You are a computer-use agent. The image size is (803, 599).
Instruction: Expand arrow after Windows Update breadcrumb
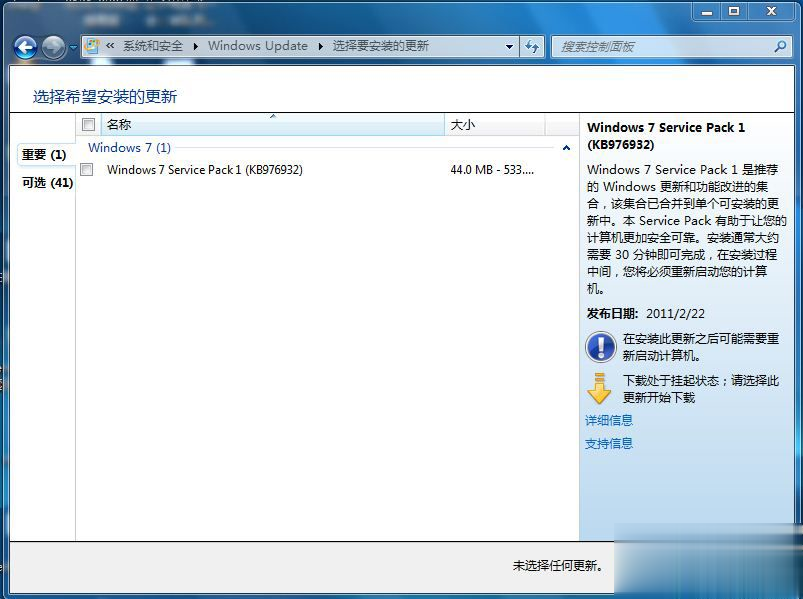[x=321, y=46]
